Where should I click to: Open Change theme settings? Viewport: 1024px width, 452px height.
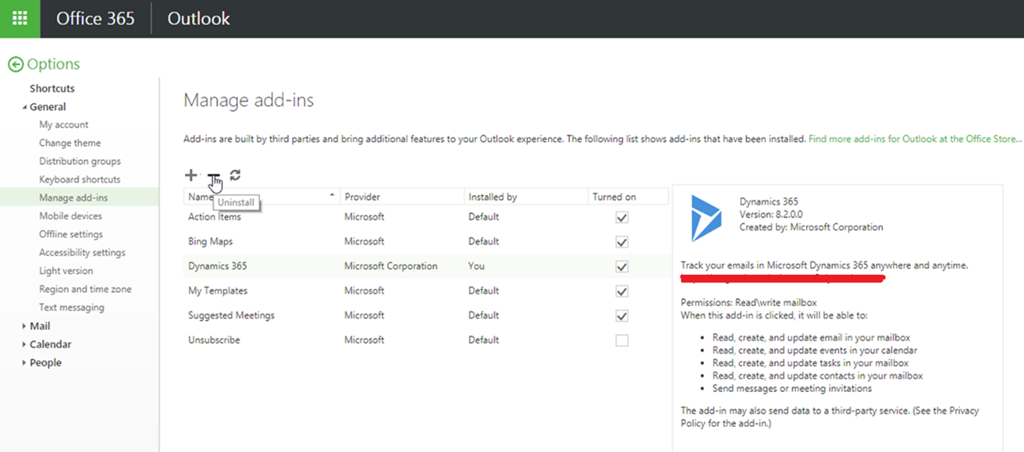tap(70, 143)
